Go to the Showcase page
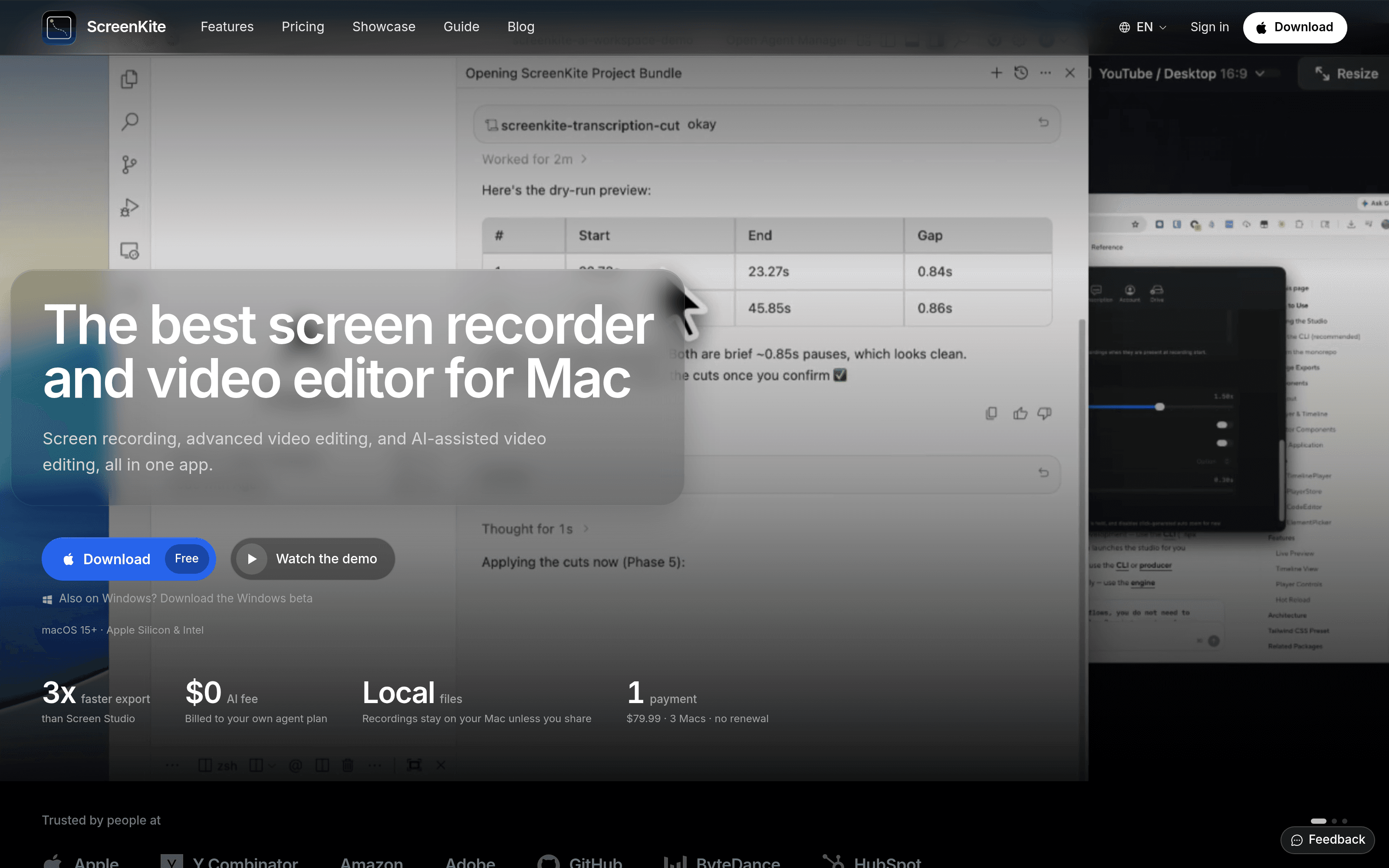The height and width of the screenshot is (868, 1389). 383,27
